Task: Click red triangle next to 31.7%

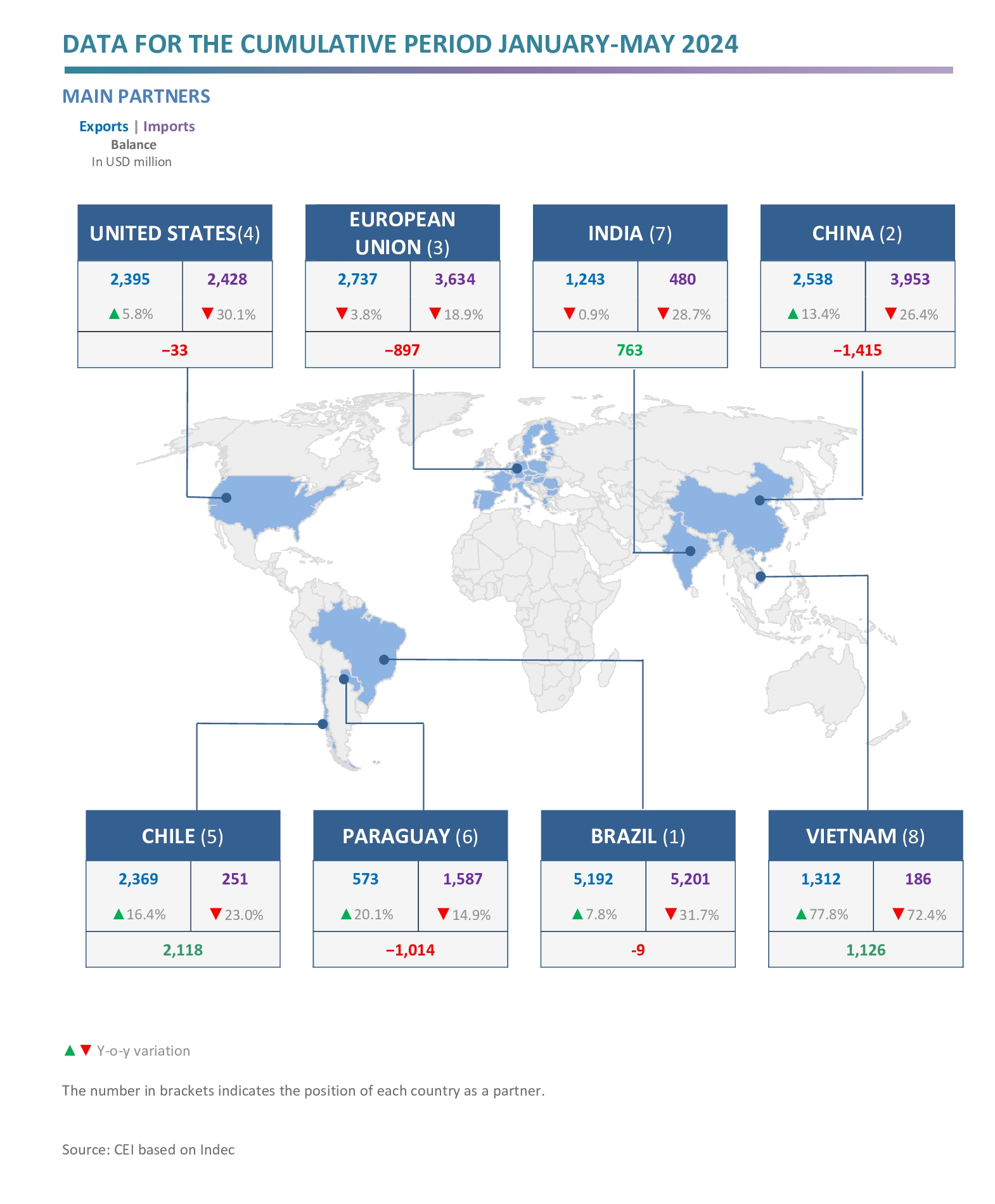Action: 671,914
